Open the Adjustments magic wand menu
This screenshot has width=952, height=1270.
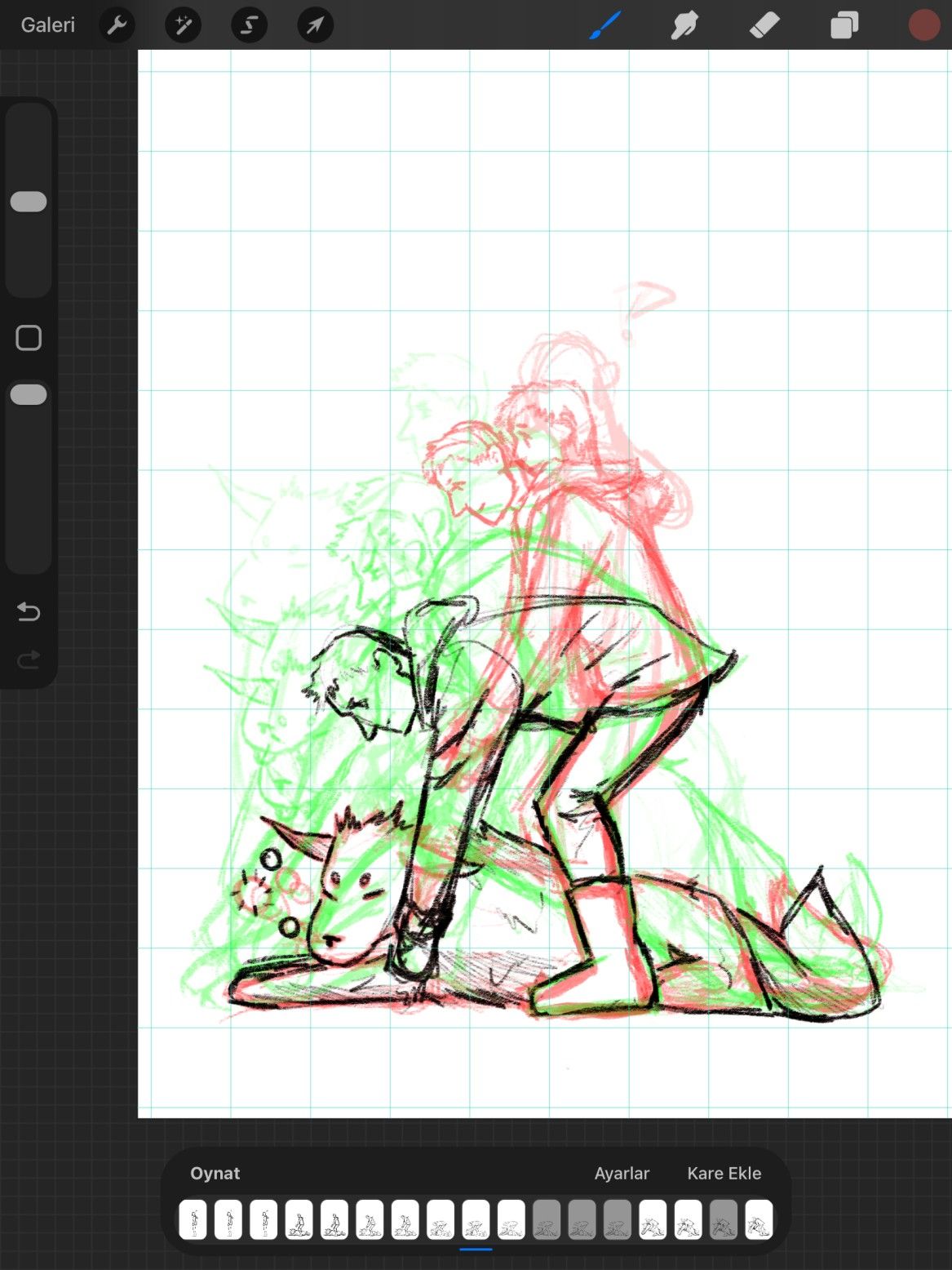pyautogui.click(x=183, y=25)
